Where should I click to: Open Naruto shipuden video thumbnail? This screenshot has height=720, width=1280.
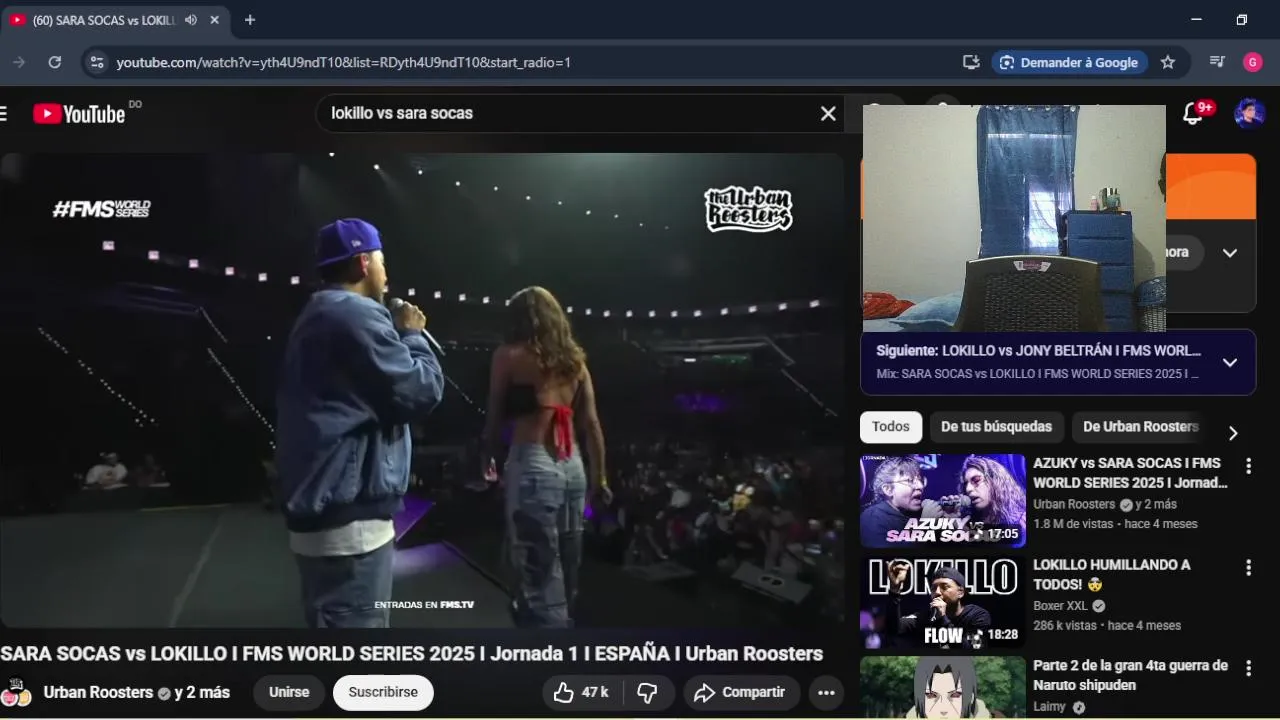943,688
